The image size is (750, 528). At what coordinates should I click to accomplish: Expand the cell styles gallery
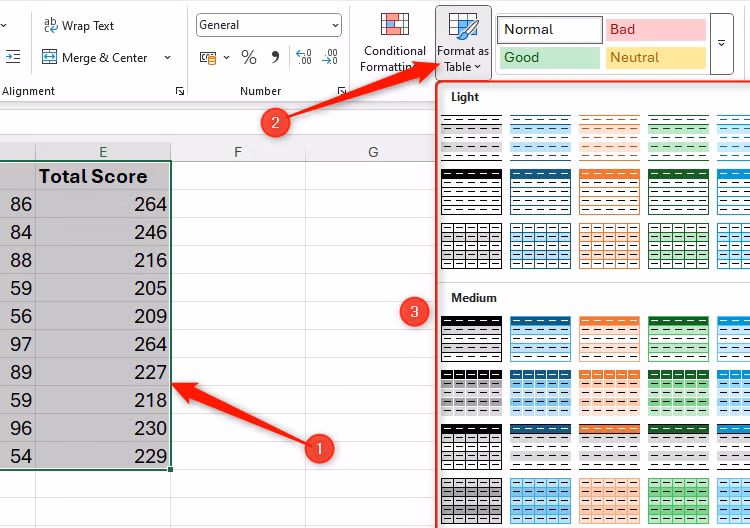pos(722,44)
